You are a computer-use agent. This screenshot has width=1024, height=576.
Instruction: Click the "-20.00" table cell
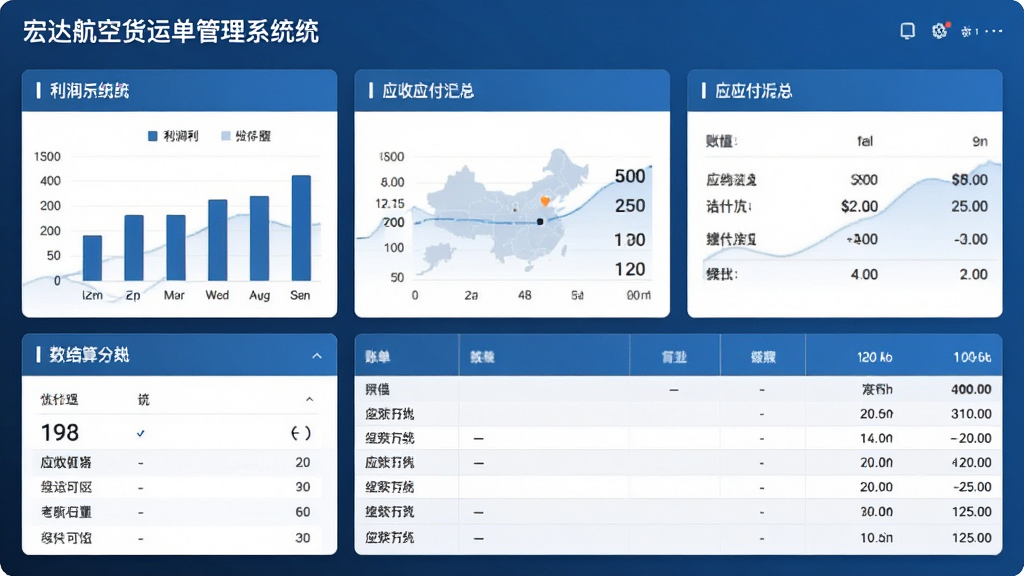tap(971, 438)
